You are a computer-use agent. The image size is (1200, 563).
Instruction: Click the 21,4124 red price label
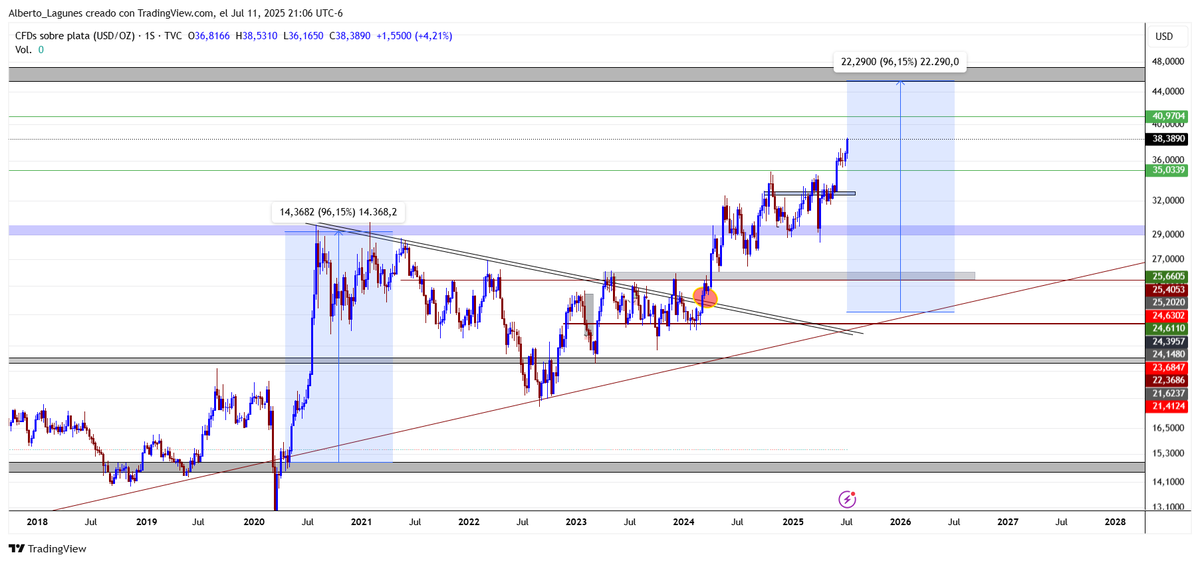[1169, 406]
